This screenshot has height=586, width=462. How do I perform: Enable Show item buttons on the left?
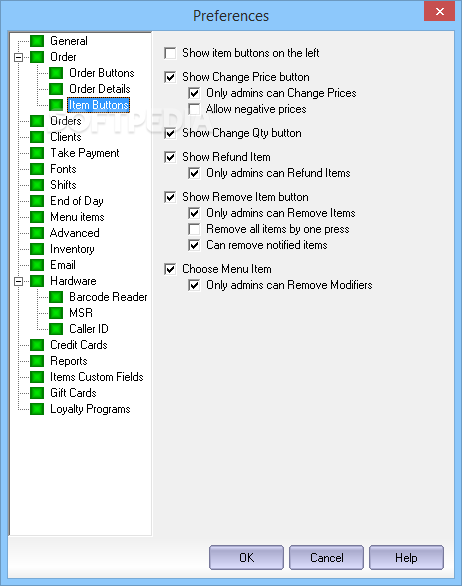170,53
